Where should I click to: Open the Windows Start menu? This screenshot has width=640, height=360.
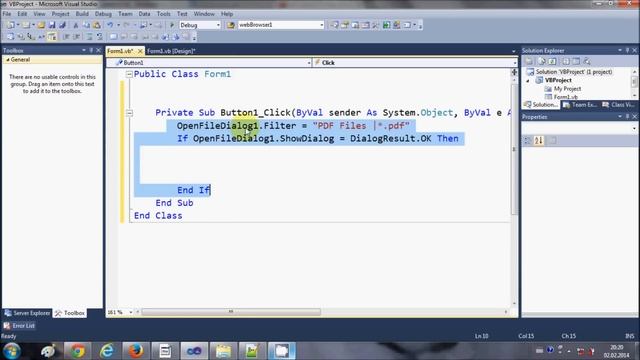pyautogui.click(x=11, y=351)
